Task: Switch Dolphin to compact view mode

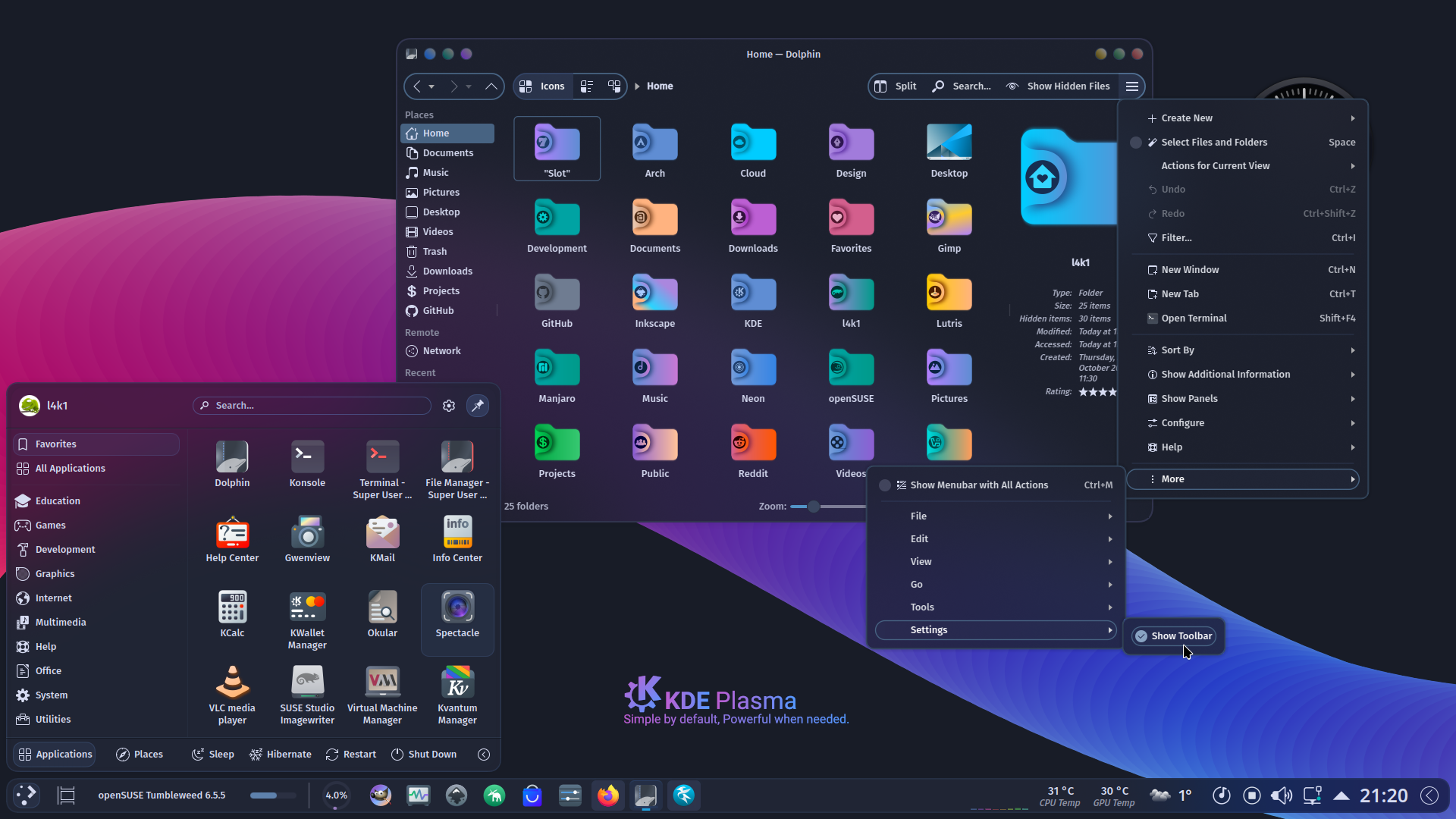Action: tap(587, 86)
